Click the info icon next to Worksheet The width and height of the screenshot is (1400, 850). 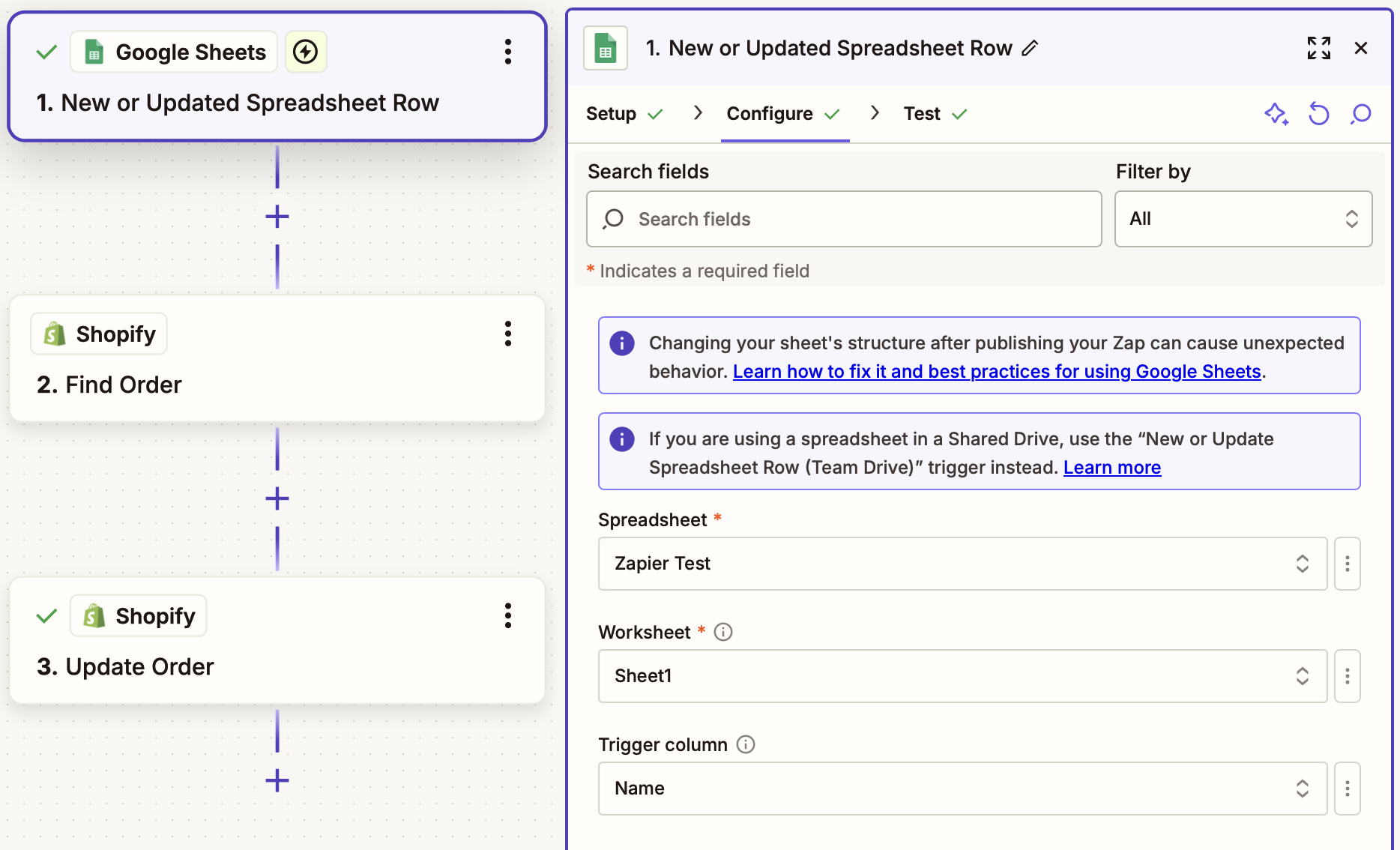pos(723,632)
